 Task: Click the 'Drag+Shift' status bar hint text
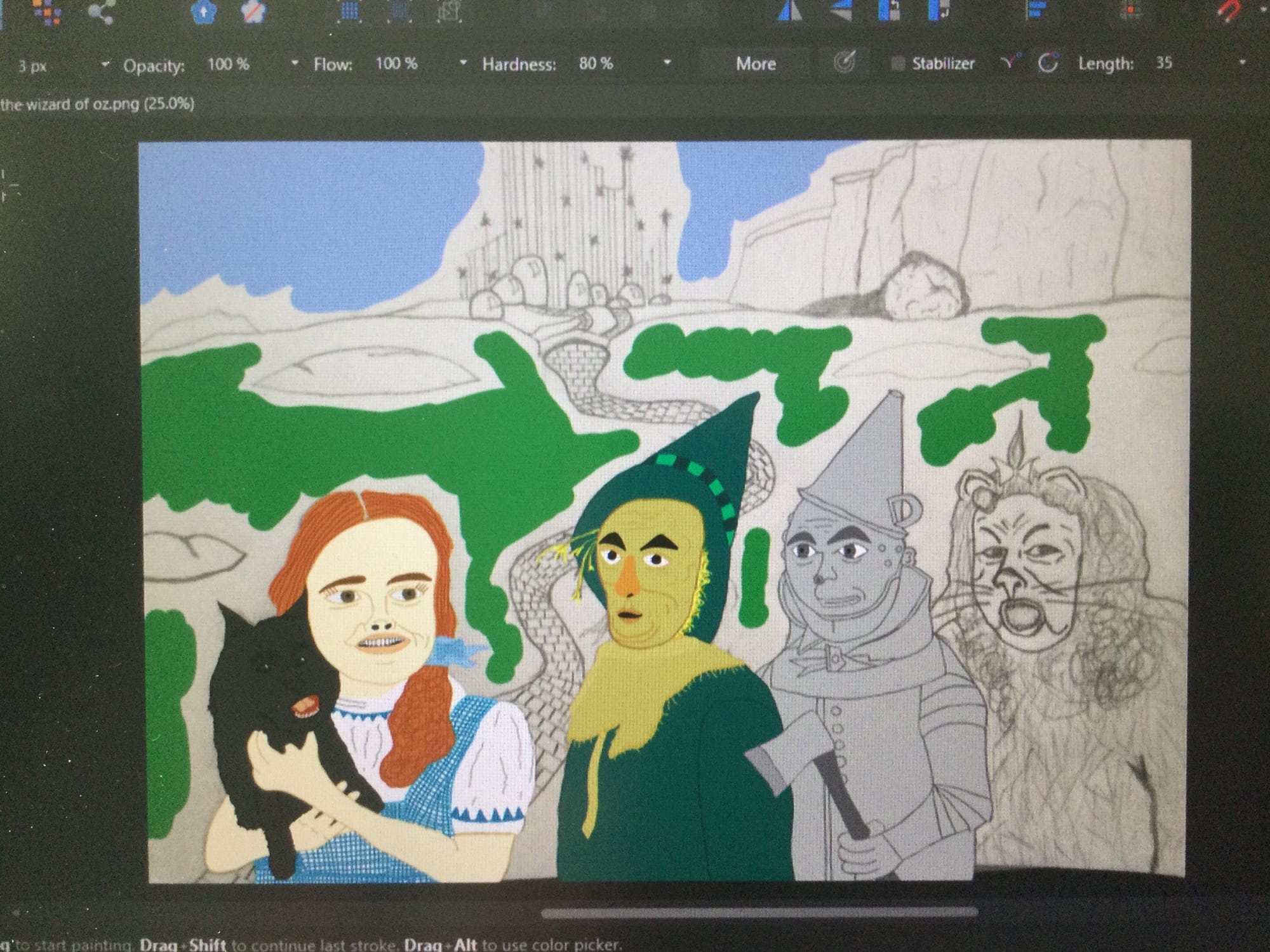[x=183, y=944]
